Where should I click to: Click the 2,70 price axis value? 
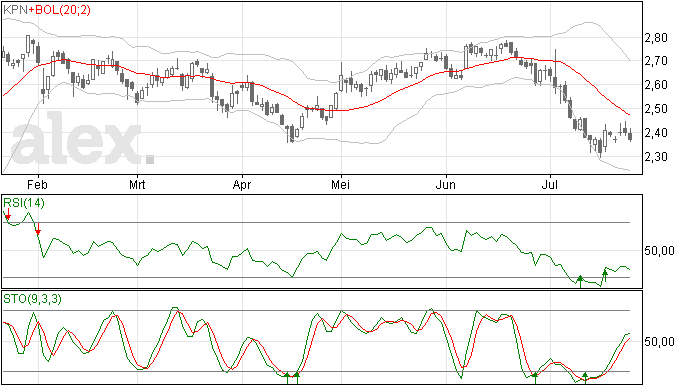[x=656, y=61]
